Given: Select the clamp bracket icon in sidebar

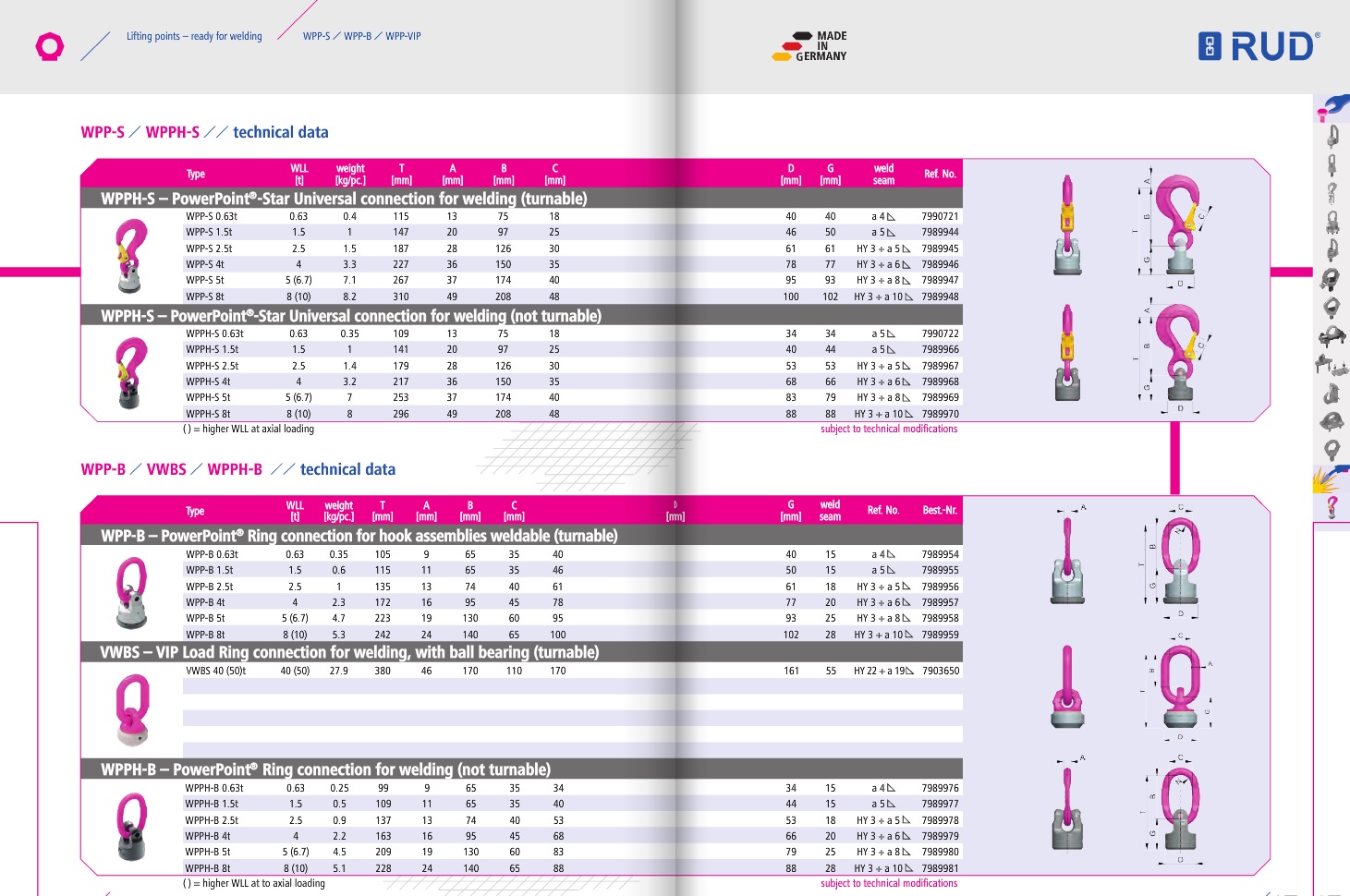Looking at the screenshot, I should pos(1332,364).
